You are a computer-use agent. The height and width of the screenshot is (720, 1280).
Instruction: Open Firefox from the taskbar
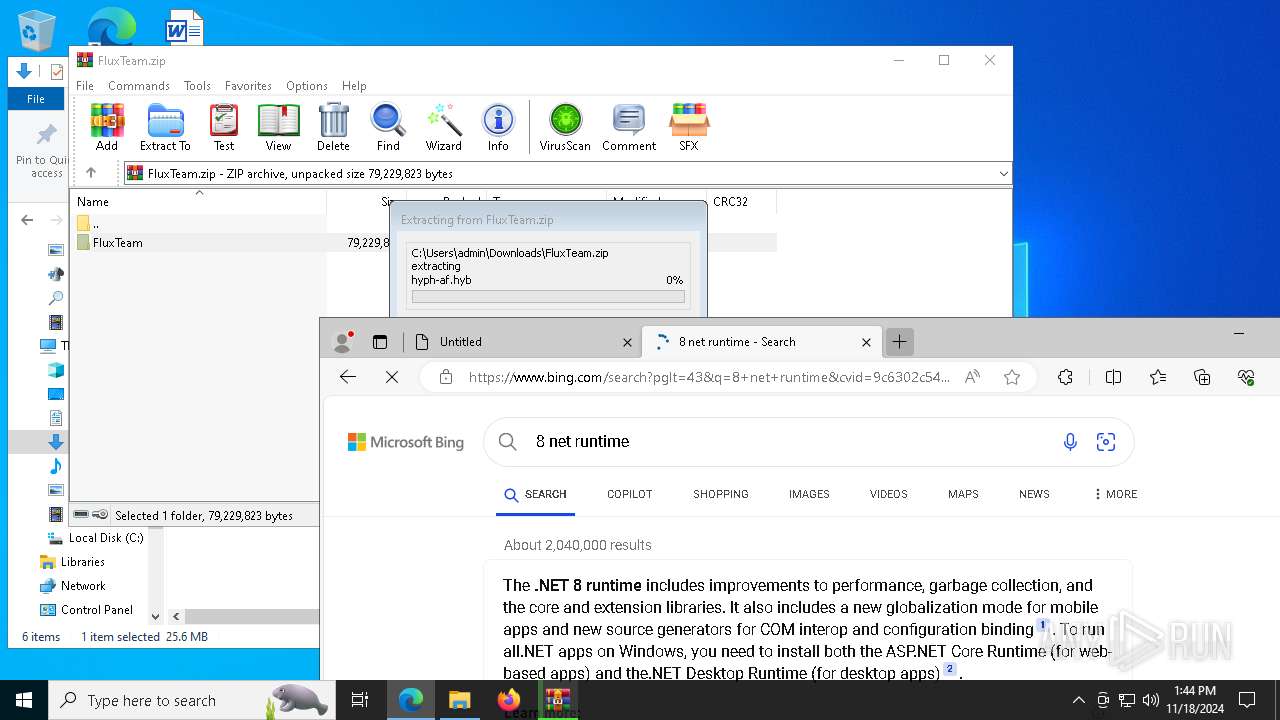(509, 700)
